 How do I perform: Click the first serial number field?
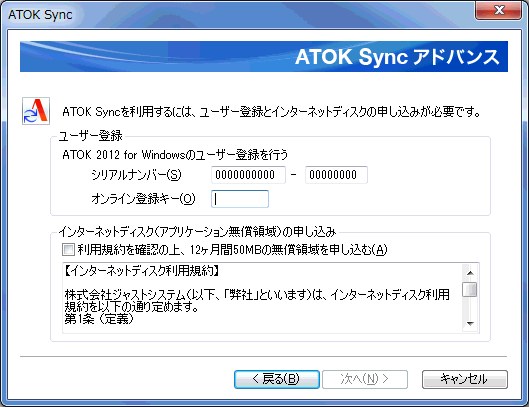pos(248,175)
